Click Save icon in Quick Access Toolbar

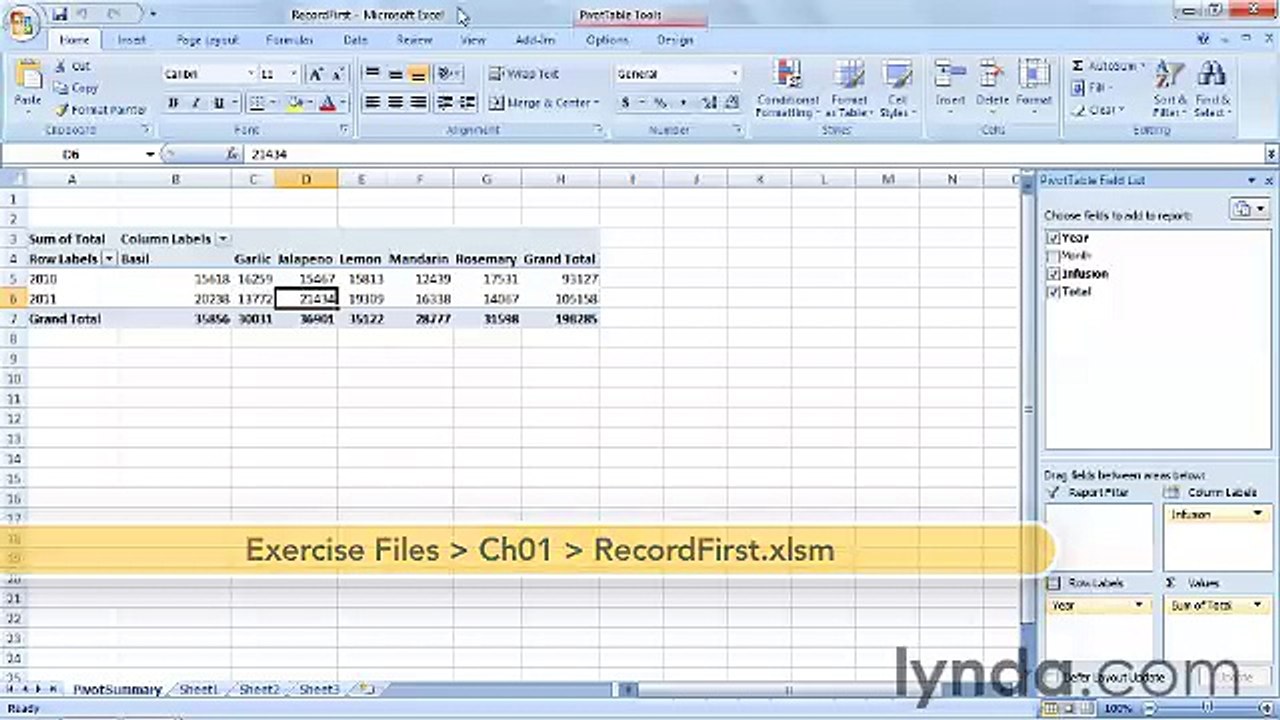[60, 15]
